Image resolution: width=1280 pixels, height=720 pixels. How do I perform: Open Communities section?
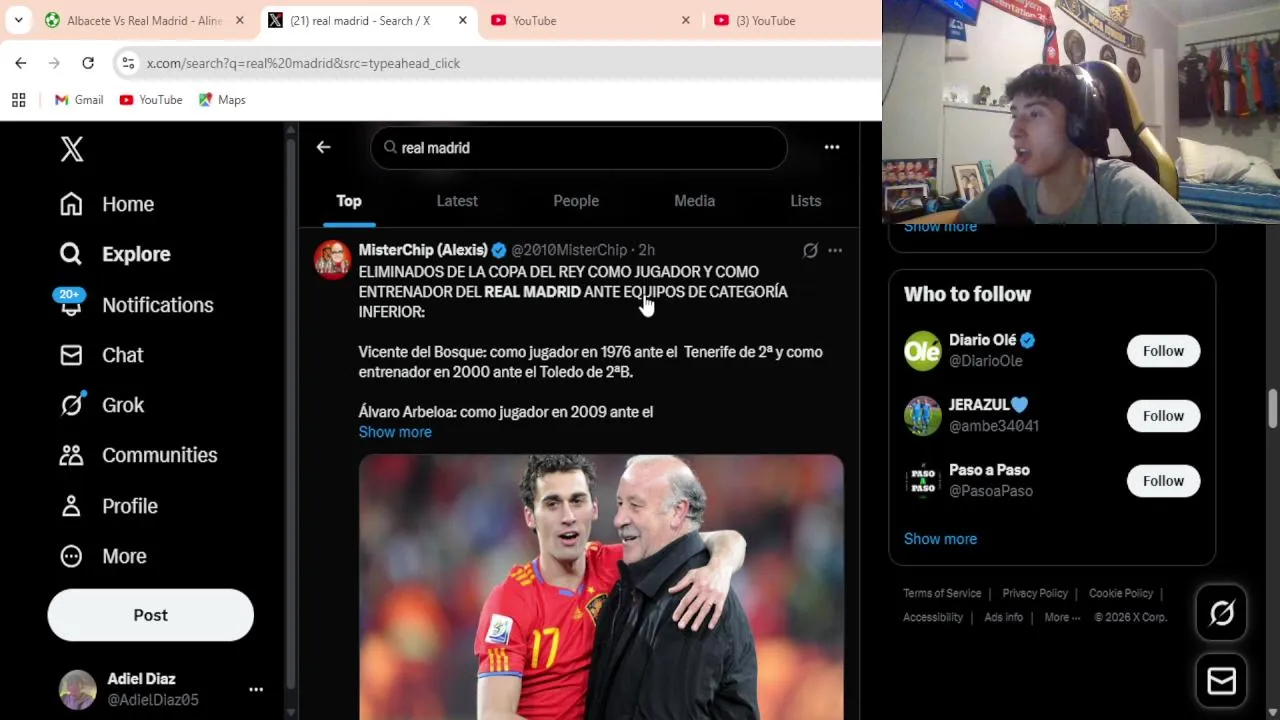[x=138, y=455]
